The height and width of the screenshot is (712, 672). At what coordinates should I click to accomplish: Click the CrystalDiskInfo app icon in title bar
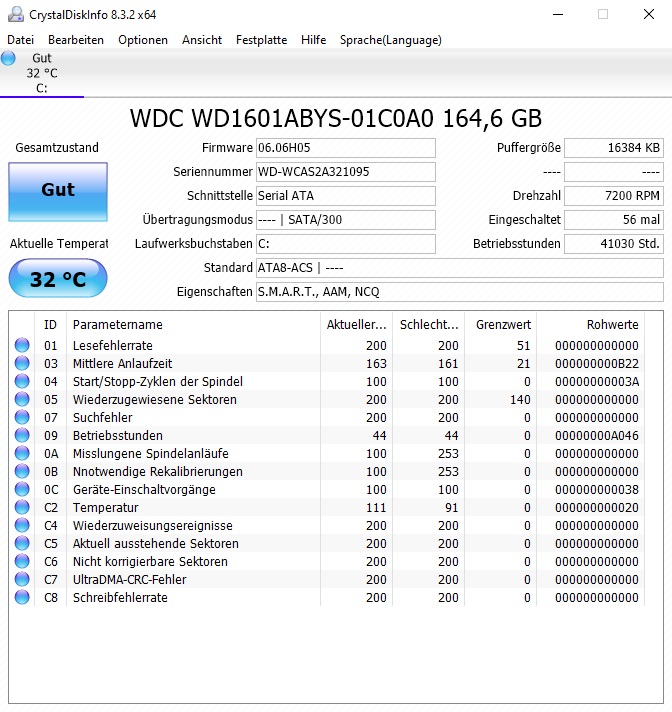(16, 15)
